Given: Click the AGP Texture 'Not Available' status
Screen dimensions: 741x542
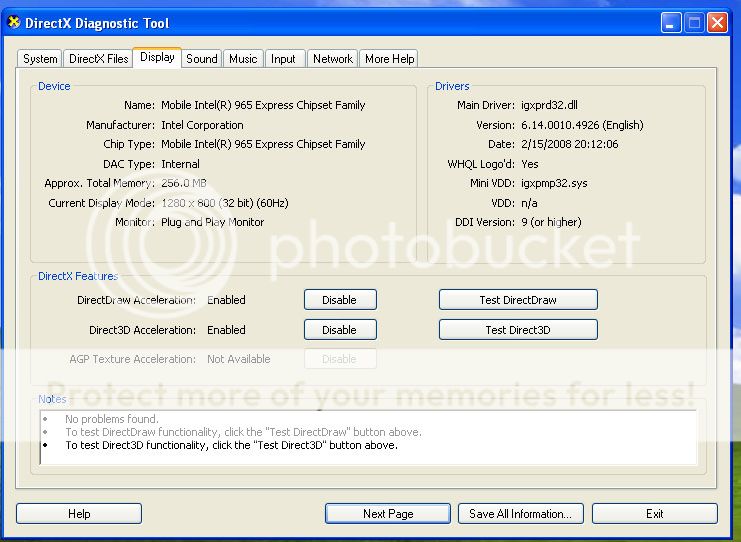Looking at the screenshot, I should tap(239, 359).
